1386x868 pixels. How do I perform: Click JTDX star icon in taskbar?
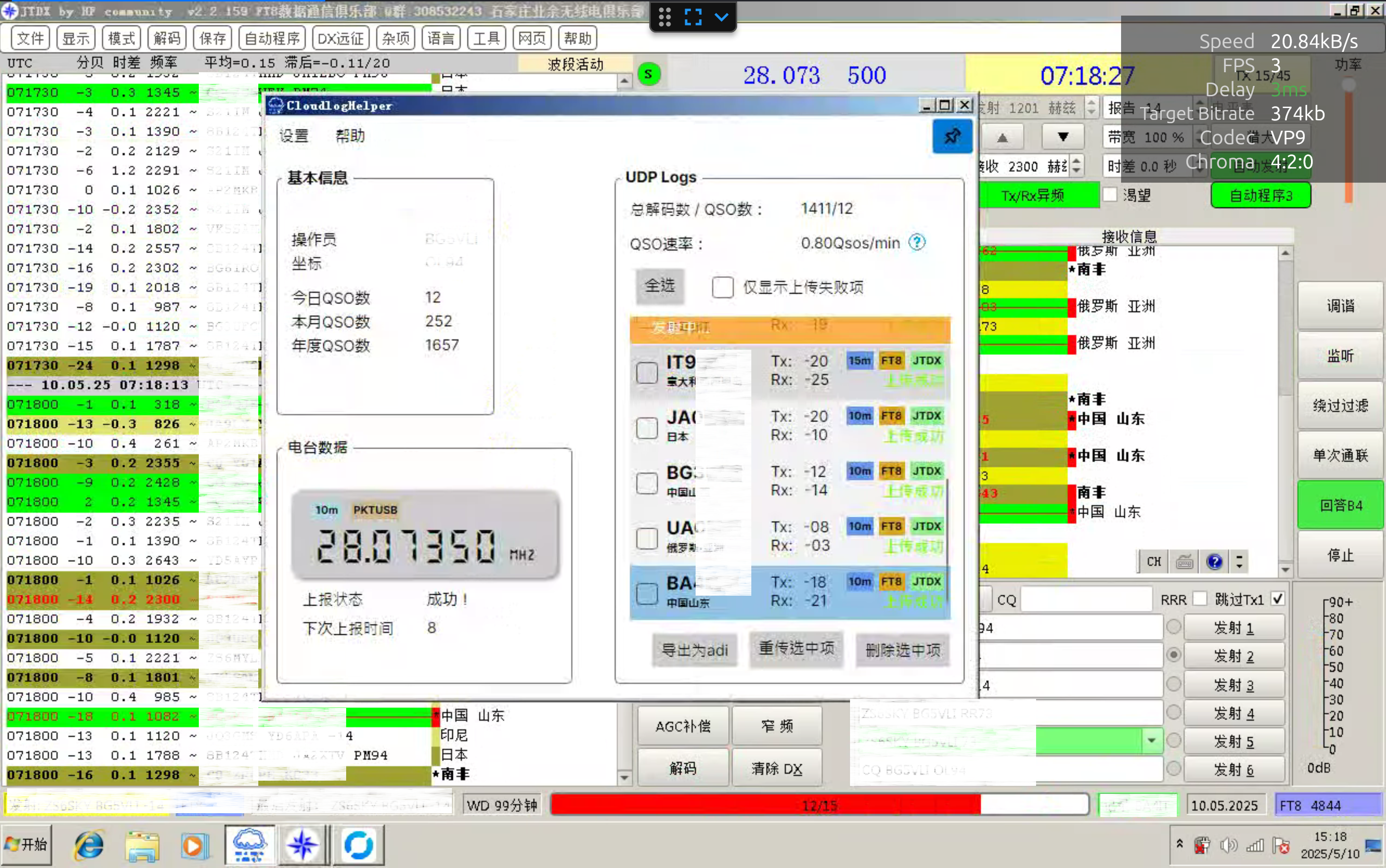(302, 845)
